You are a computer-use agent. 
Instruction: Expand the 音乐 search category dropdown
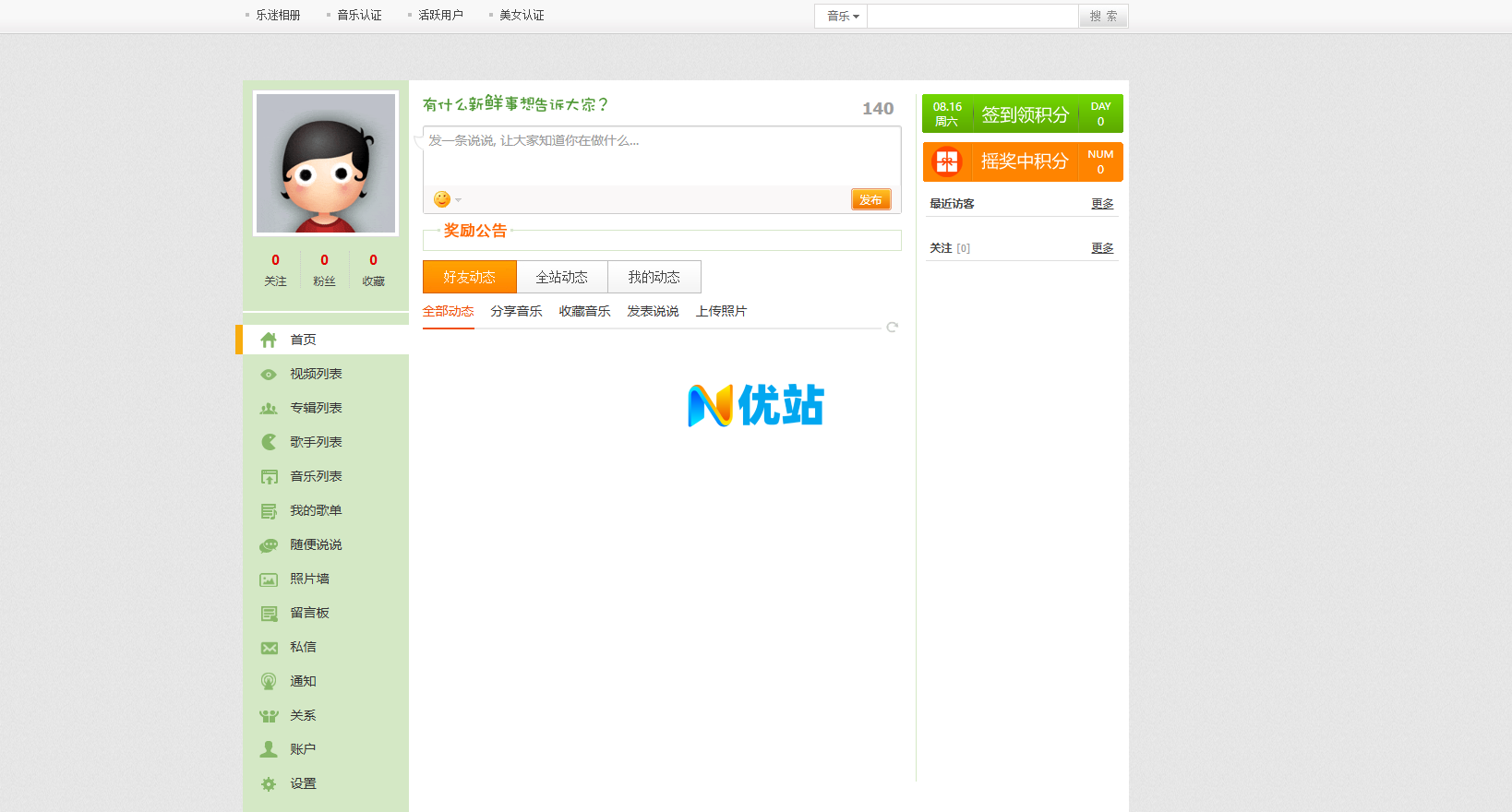(842, 16)
